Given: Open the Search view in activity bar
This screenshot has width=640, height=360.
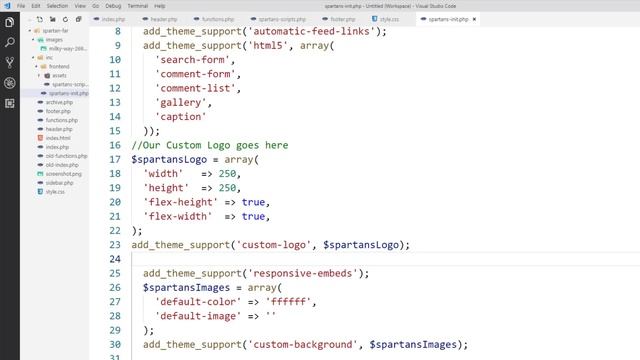Looking at the screenshot, I should point(9,42).
